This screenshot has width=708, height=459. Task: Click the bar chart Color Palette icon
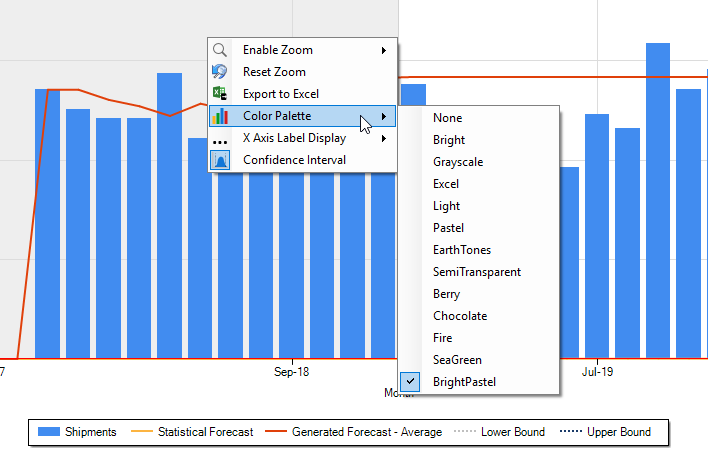pyautogui.click(x=220, y=116)
